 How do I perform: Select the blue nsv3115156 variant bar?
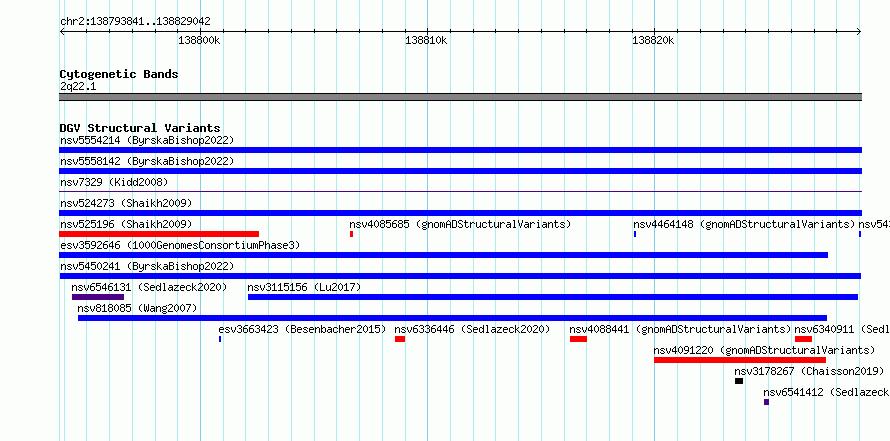(553, 297)
